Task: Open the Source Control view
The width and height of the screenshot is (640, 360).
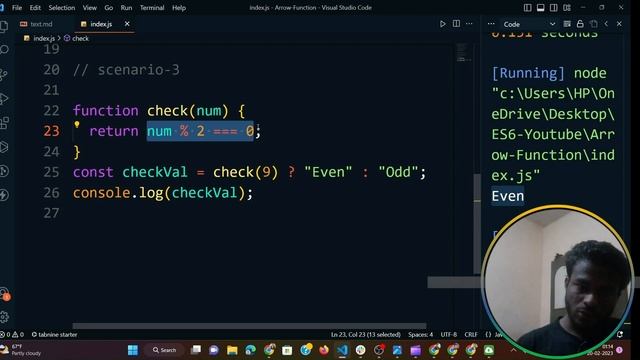Action: point(4,74)
